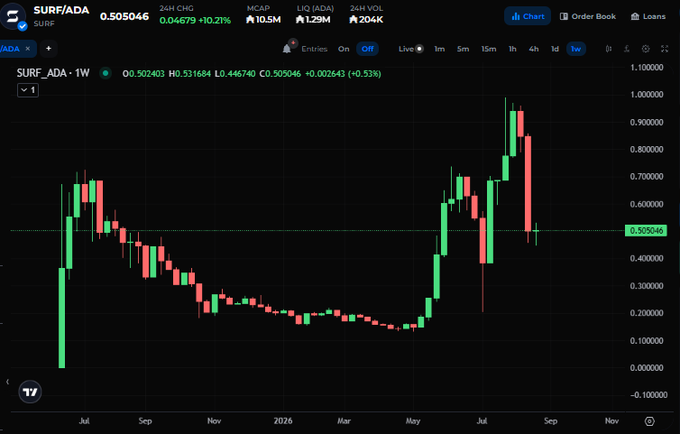Click the price alert bell icon
This screenshot has height=434, width=680.
click(287, 49)
